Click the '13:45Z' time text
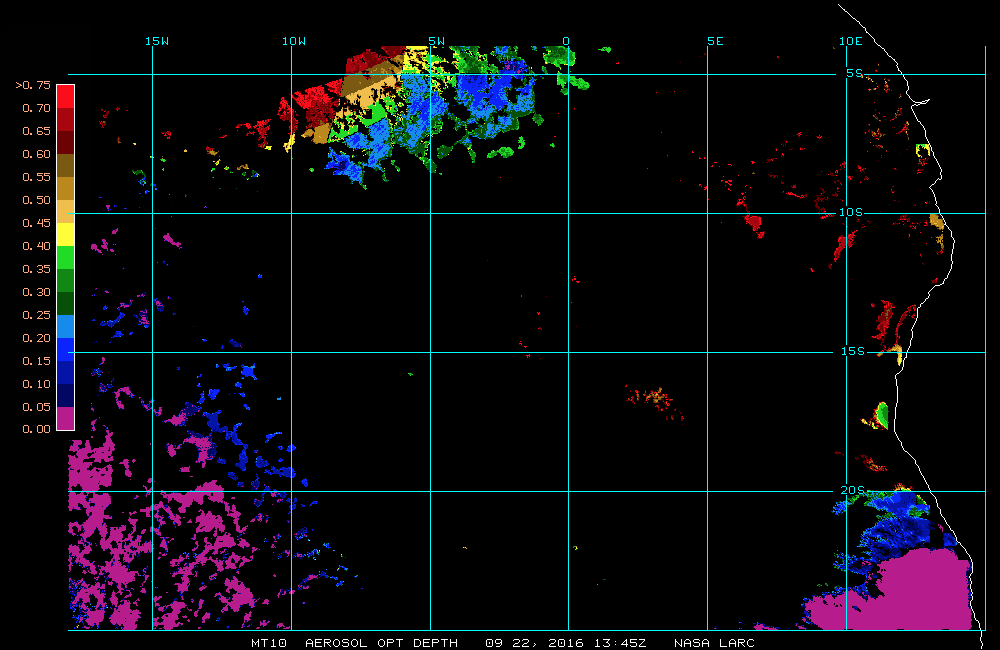Image resolution: width=1000 pixels, height=650 pixels. tap(620, 643)
